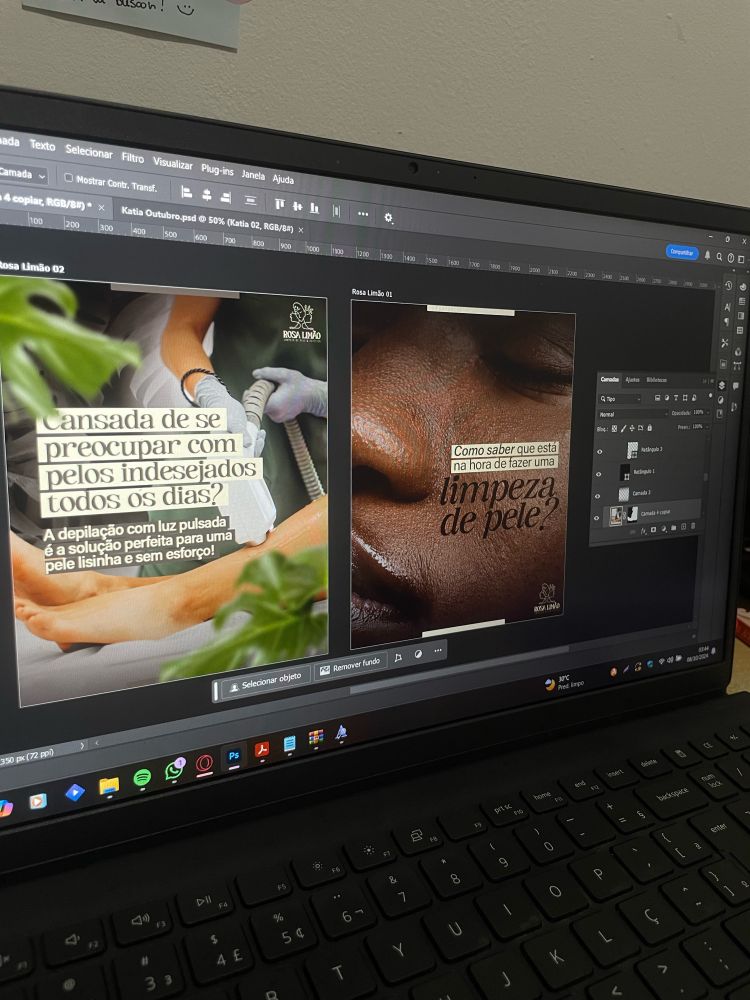The width and height of the screenshot is (750, 1000).
Task: Align horizontal centers icon in options bar
Action: coord(207,195)
